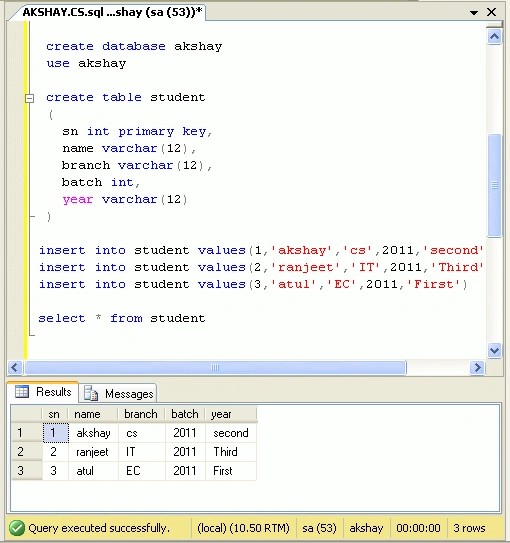Select the batch column header
Image resolution: width=510 pixels, height=543 pixels.
[185, 414]
